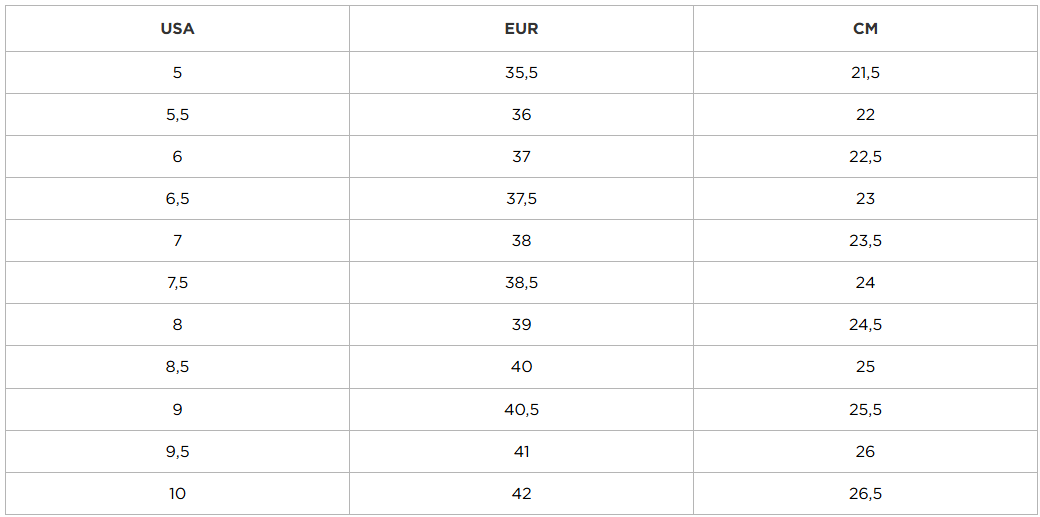The width and height of the screenshot is (1040, 517).
Task: Select USA size 9 cell
Action: click(x=177, y=410)
